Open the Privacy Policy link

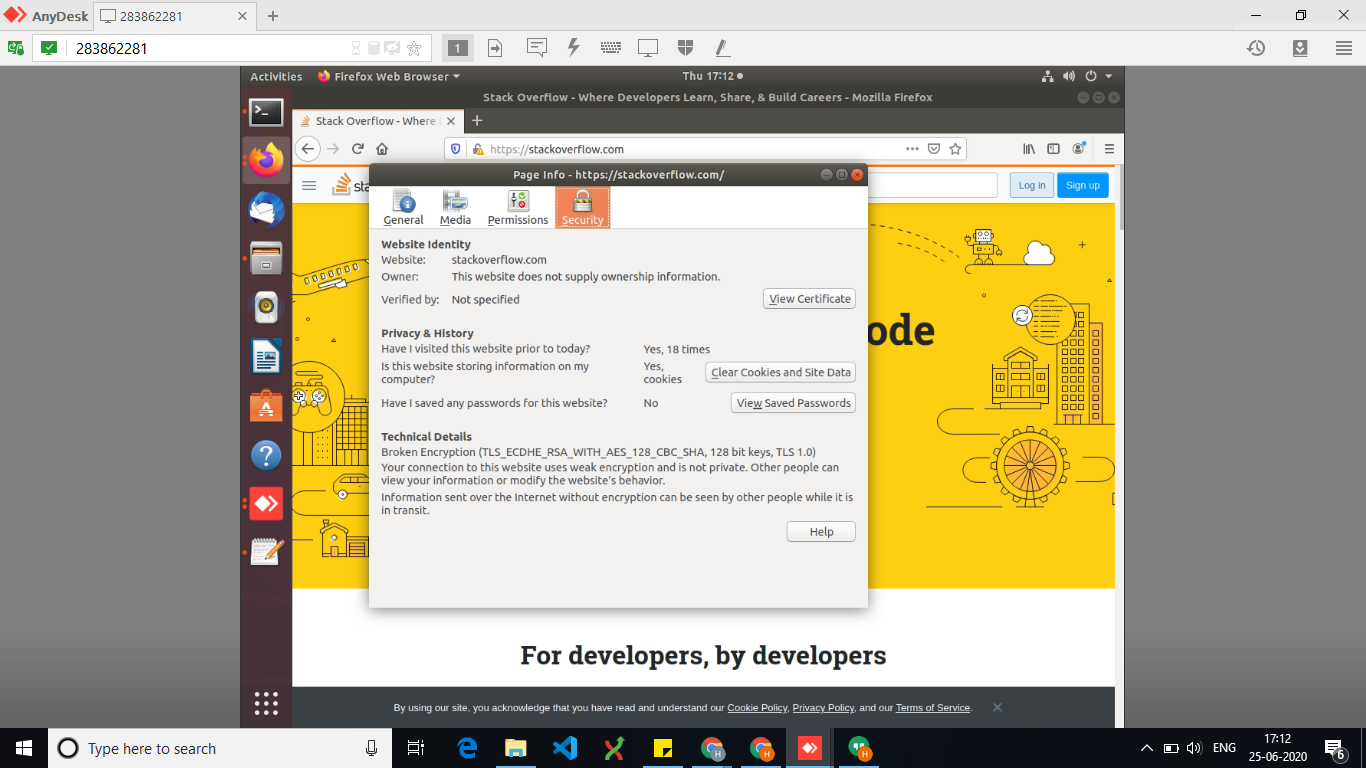point(823,708)
